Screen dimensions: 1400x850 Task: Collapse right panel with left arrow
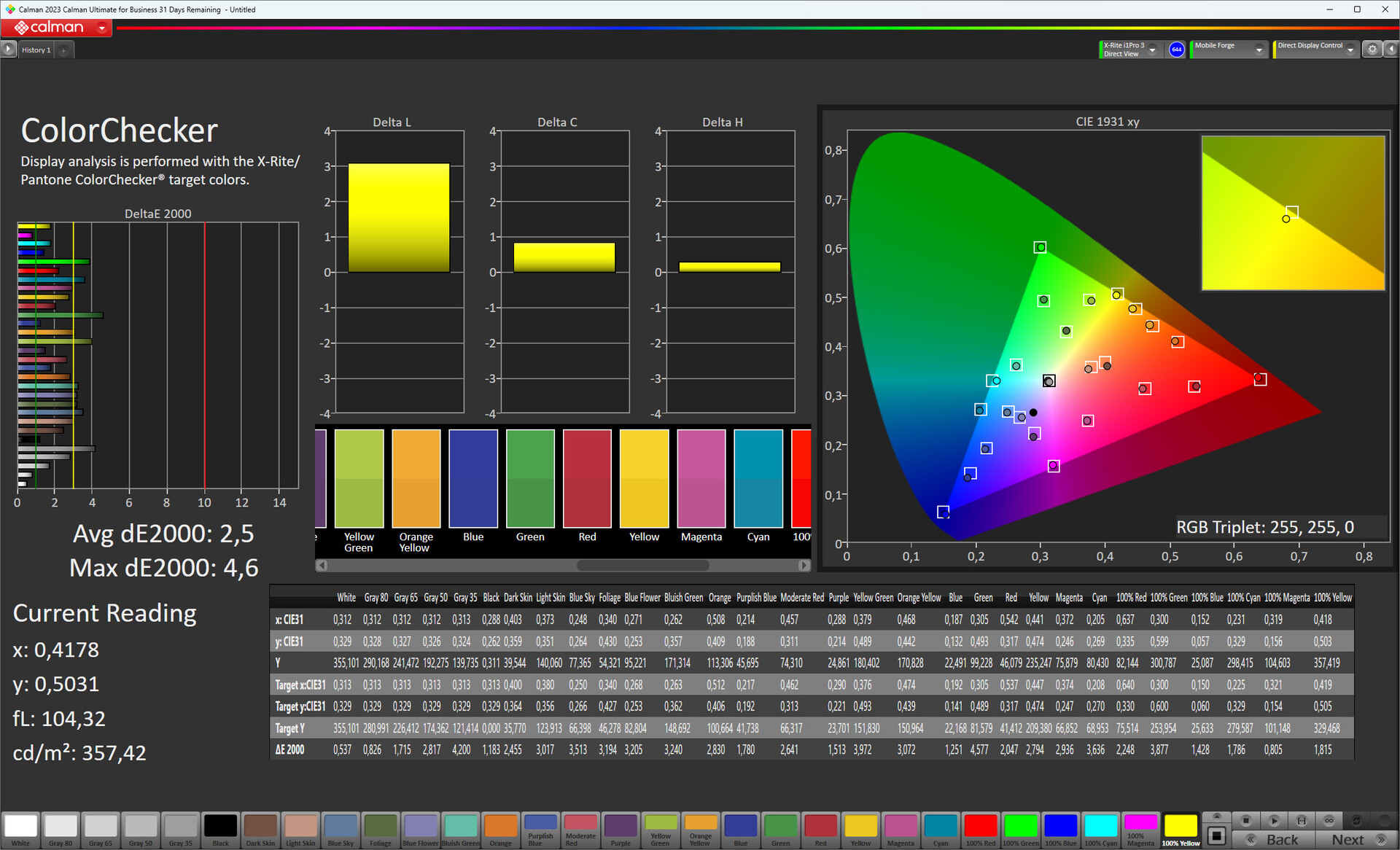pos(1391,50)
